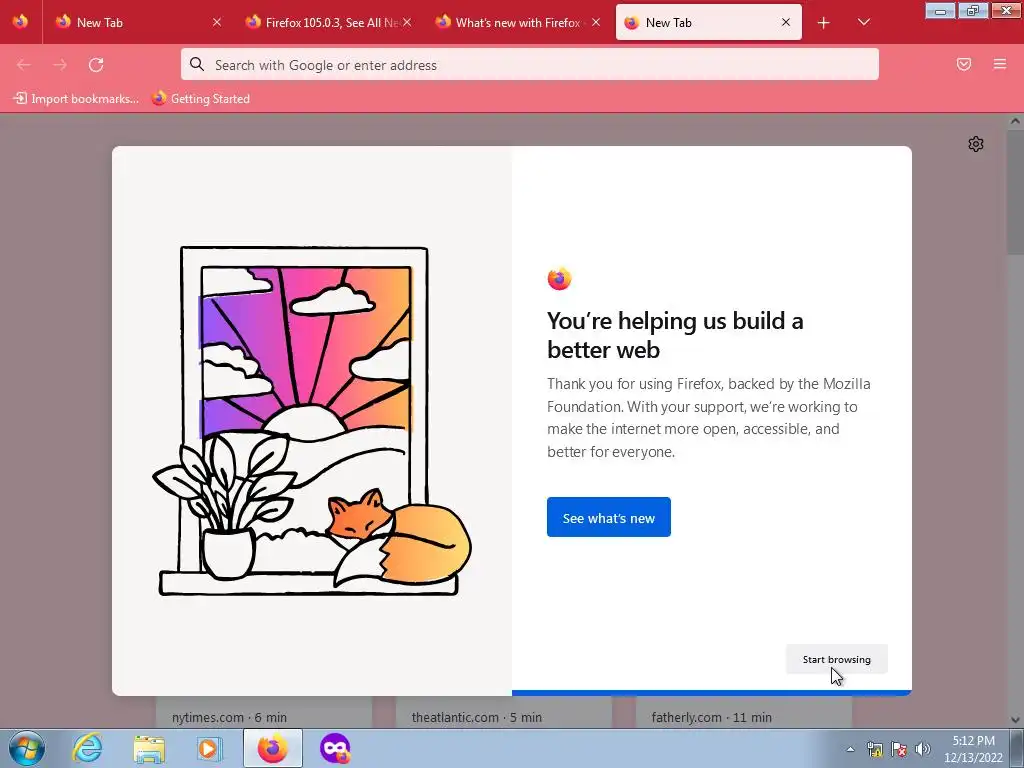
Task: Open the Windows Start menu
Action: [27, 748]
